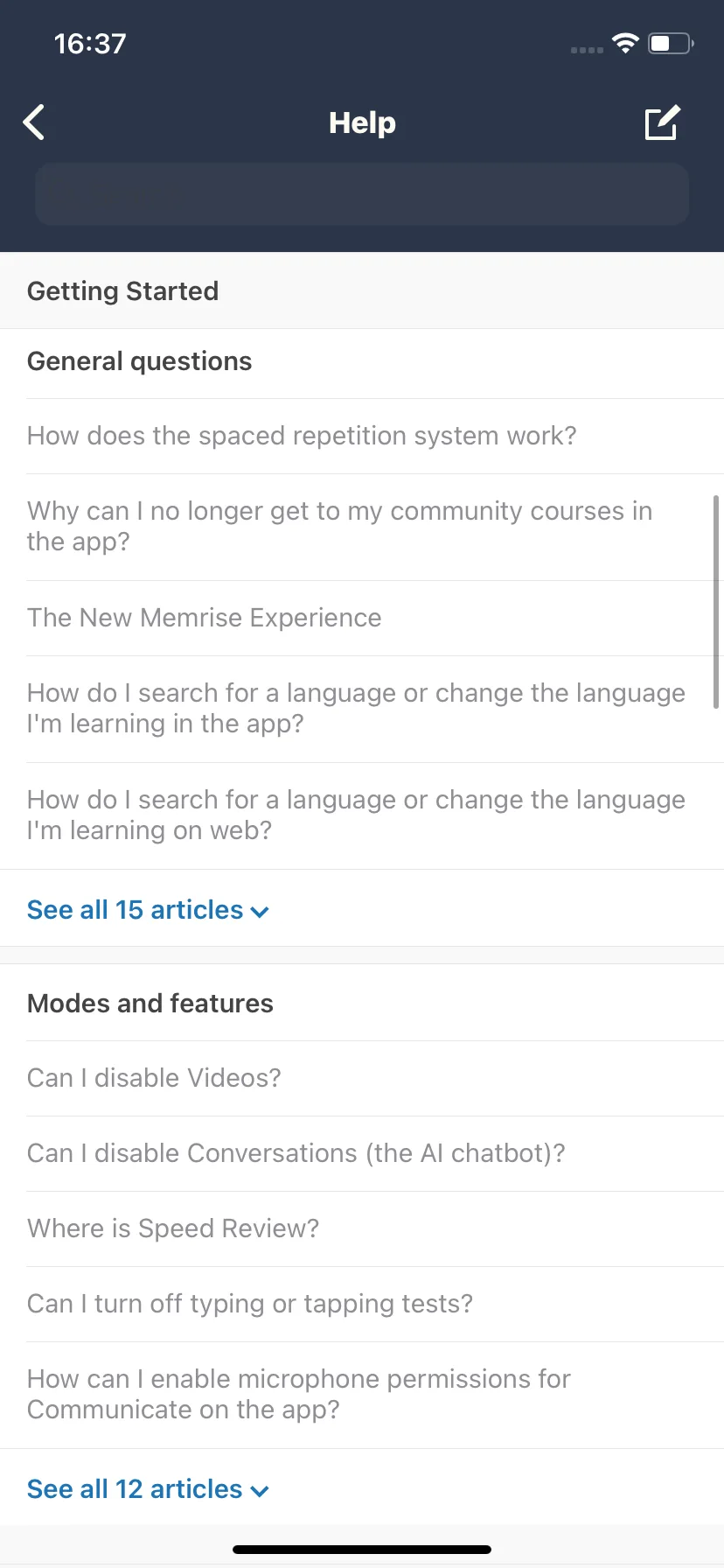Open disable Conversations AI chatbot article
This screenshot has width=724, height=1568.
point(296,1153)
